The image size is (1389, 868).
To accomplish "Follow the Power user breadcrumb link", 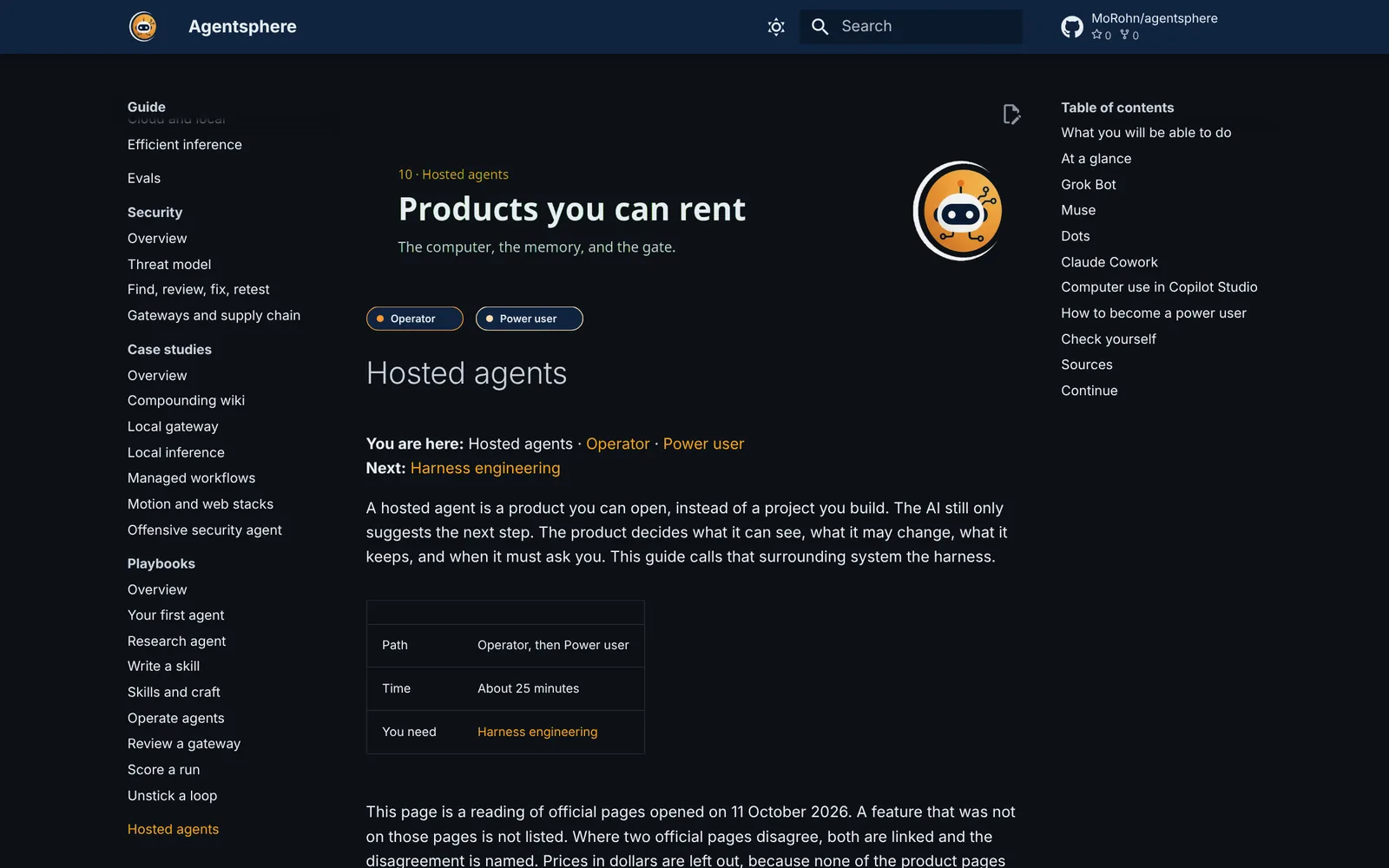I will click(x=703, y=444).
